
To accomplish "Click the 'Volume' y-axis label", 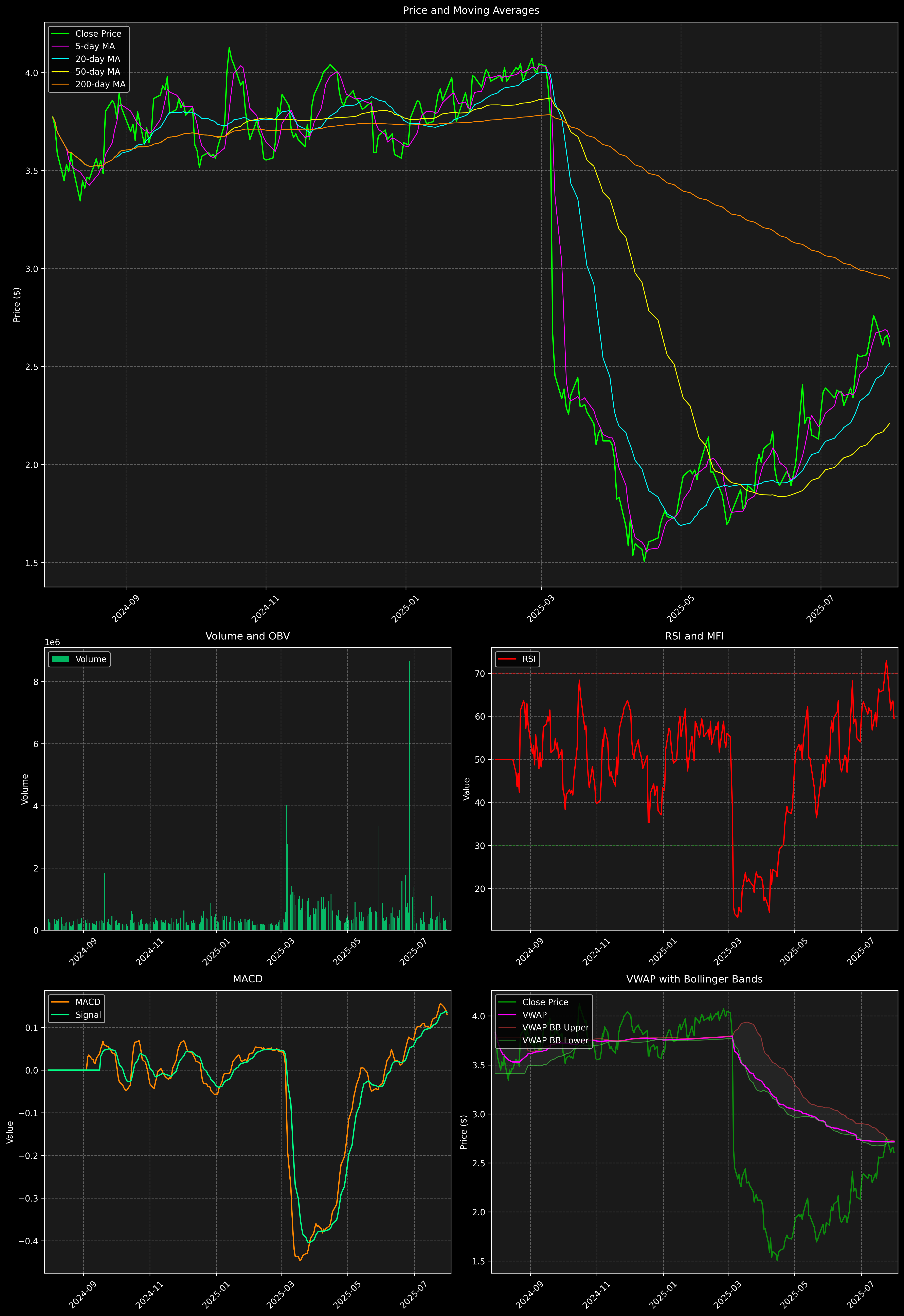I will (25, 789).
